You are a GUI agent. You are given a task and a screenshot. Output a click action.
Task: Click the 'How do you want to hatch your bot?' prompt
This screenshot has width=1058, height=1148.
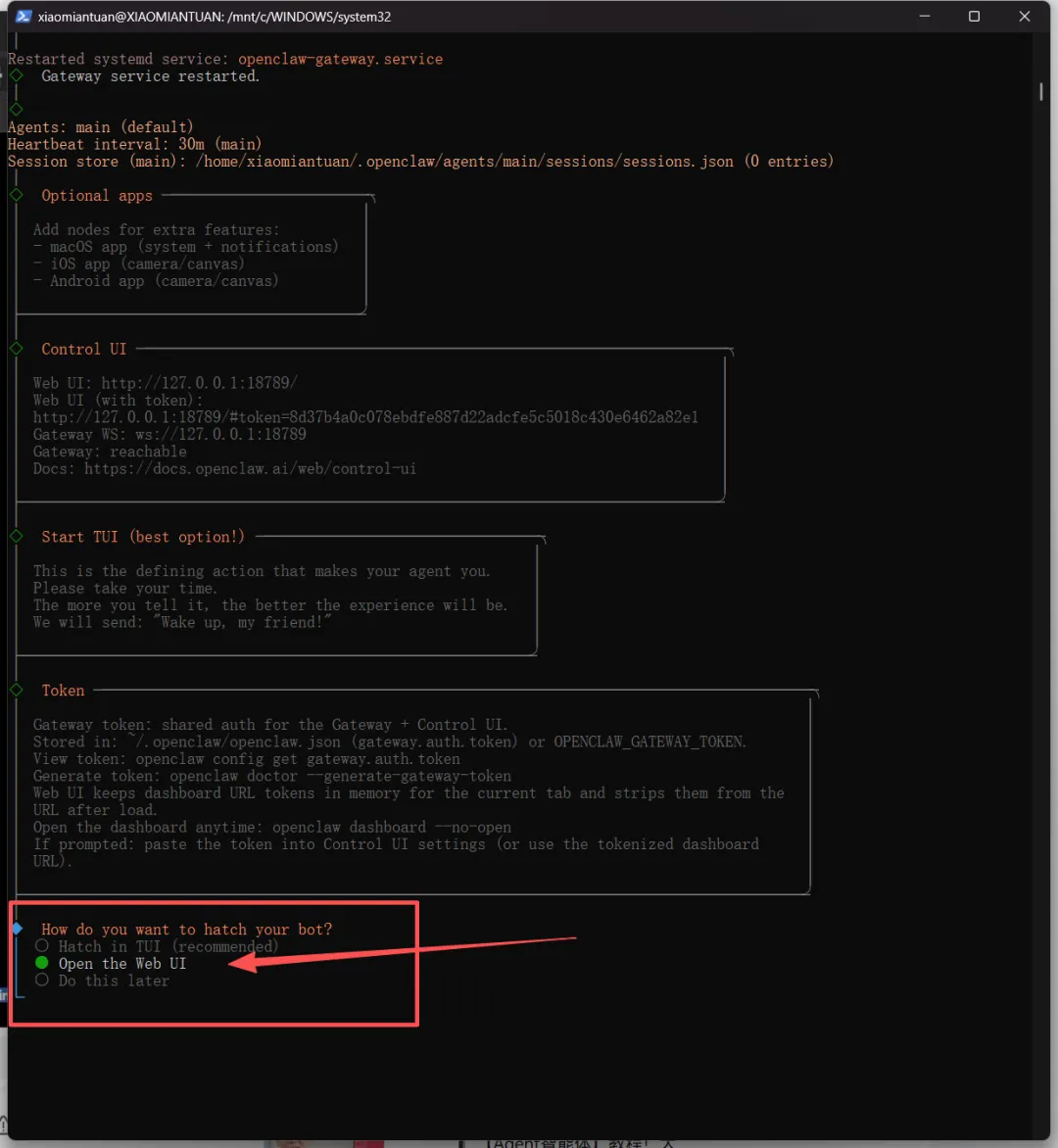click(x=187, y=930)
